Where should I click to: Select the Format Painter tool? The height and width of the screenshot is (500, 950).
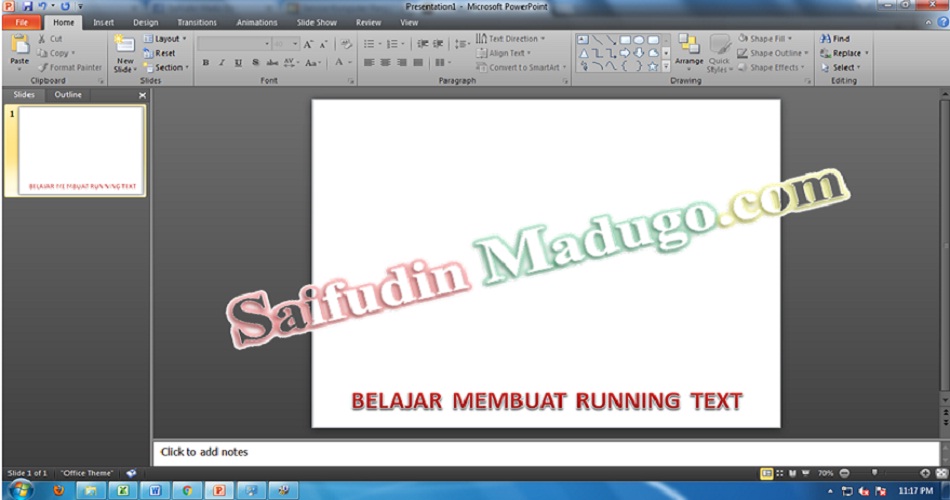[70, 67]
